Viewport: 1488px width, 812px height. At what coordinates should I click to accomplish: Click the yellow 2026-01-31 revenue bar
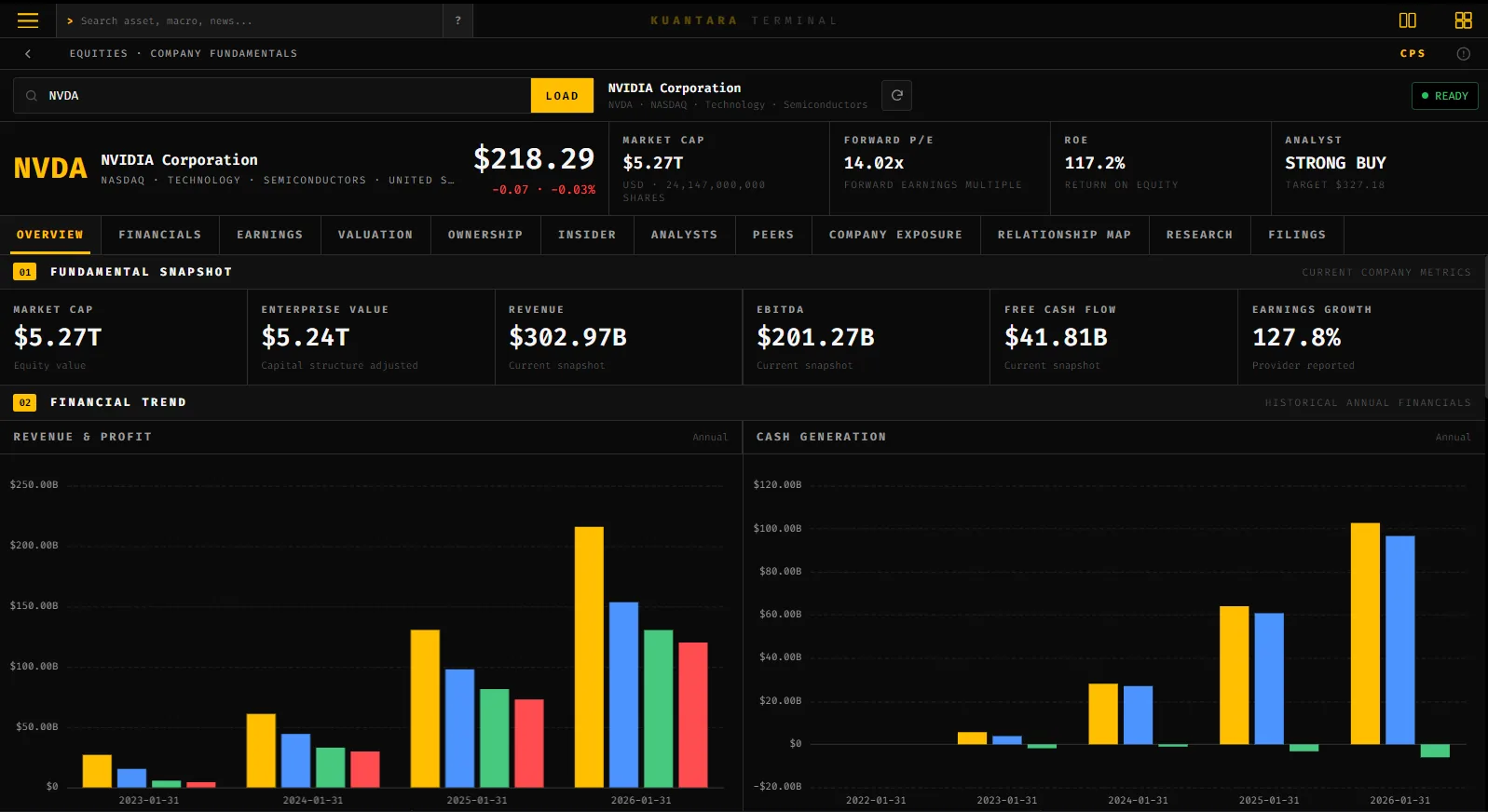pyautogui.click(x=589, y=656)
